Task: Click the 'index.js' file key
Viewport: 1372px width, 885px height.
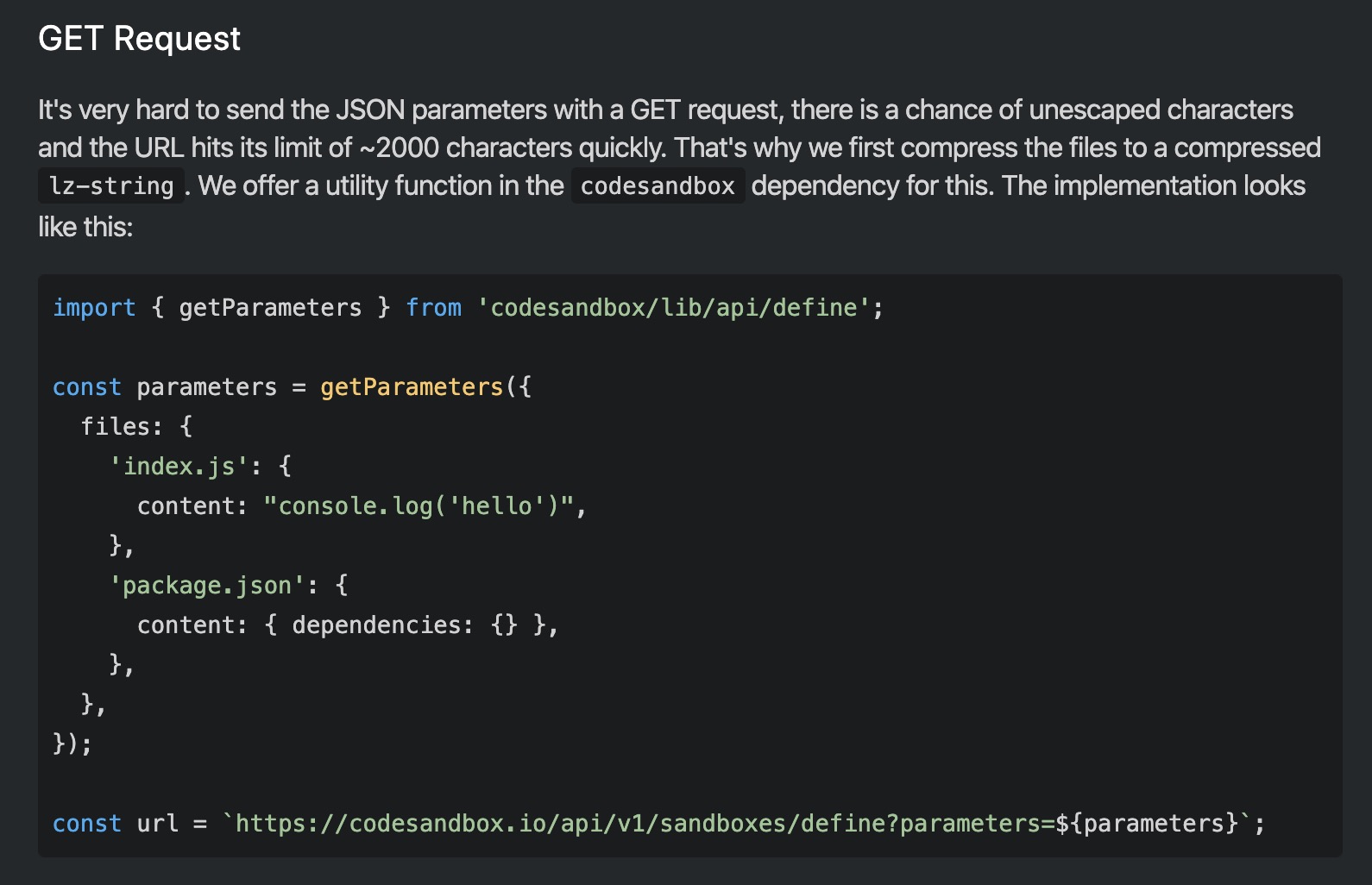Action: click(x=179, y=467)
